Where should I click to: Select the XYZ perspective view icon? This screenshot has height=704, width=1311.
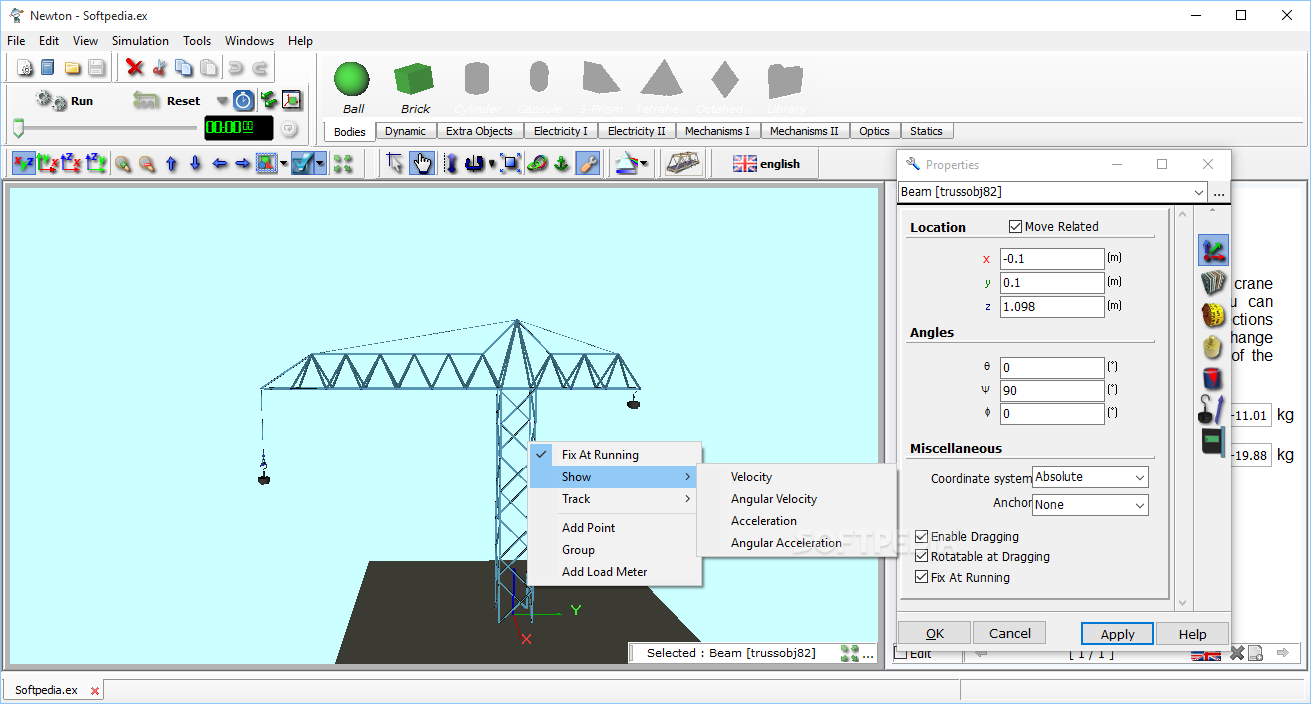[24, 163]
